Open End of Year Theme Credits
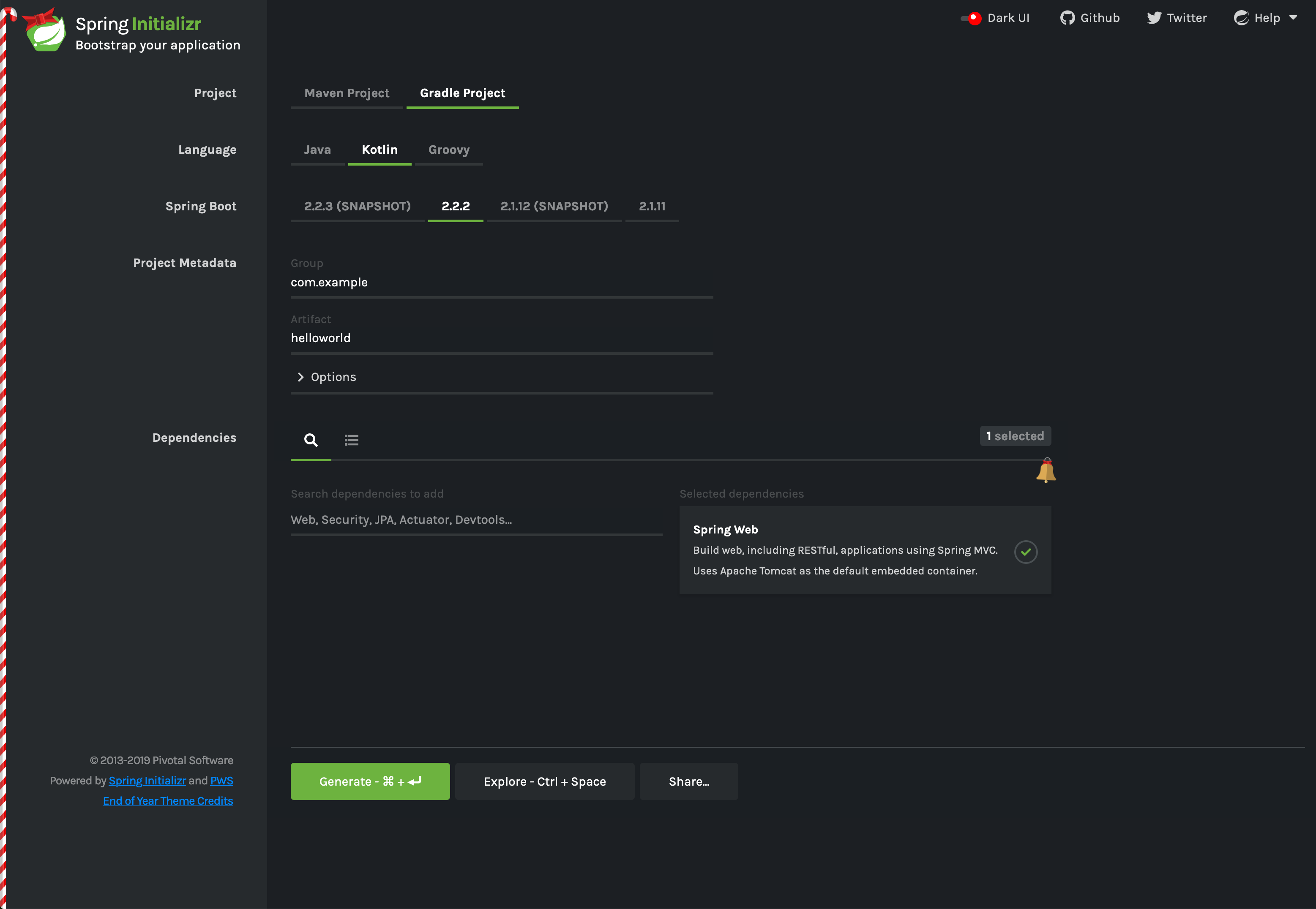The width and height of the screenshot is (1316, 909). 168,801
